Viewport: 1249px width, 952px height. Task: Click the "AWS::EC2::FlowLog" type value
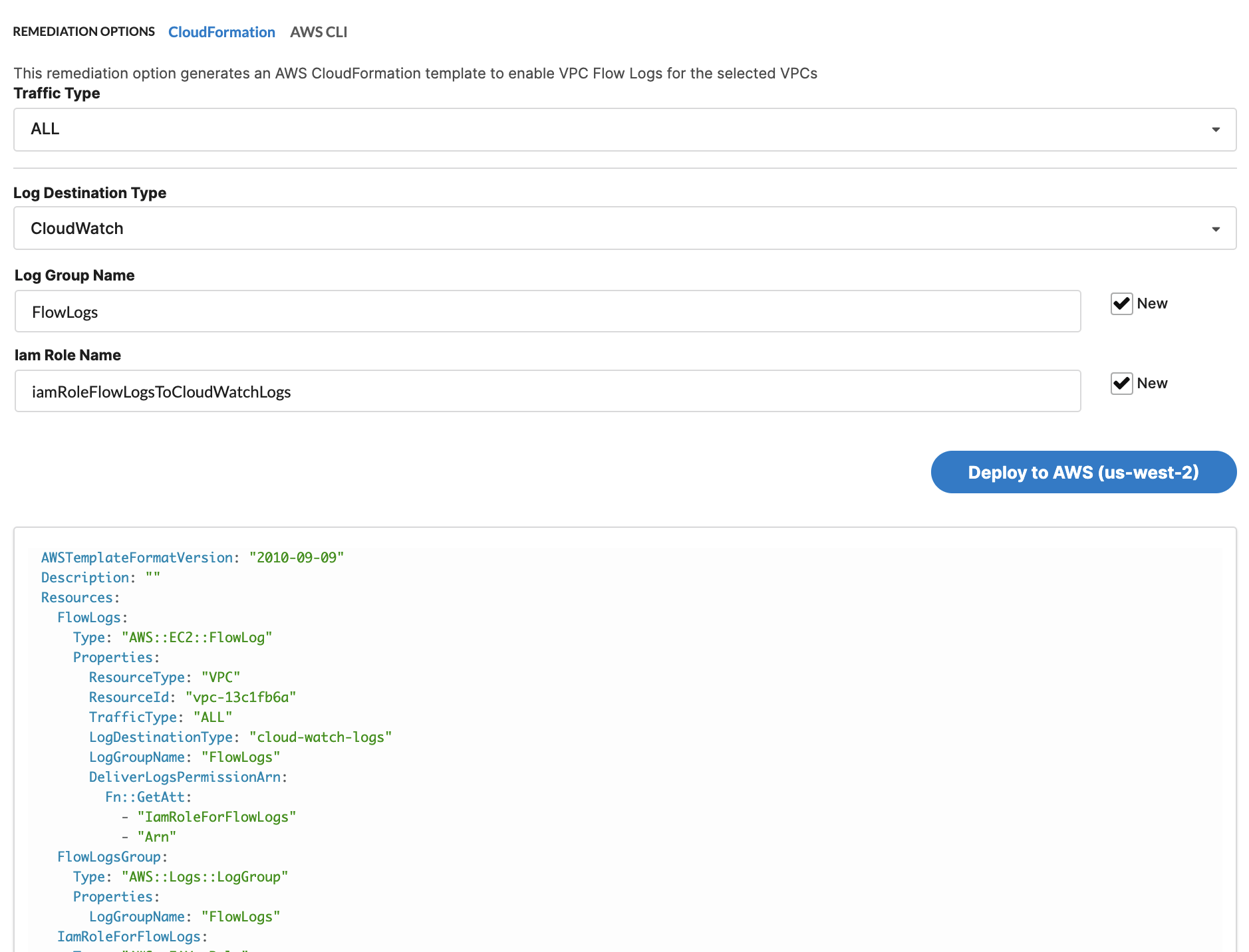pyautogui.click(x=197, y=638)
